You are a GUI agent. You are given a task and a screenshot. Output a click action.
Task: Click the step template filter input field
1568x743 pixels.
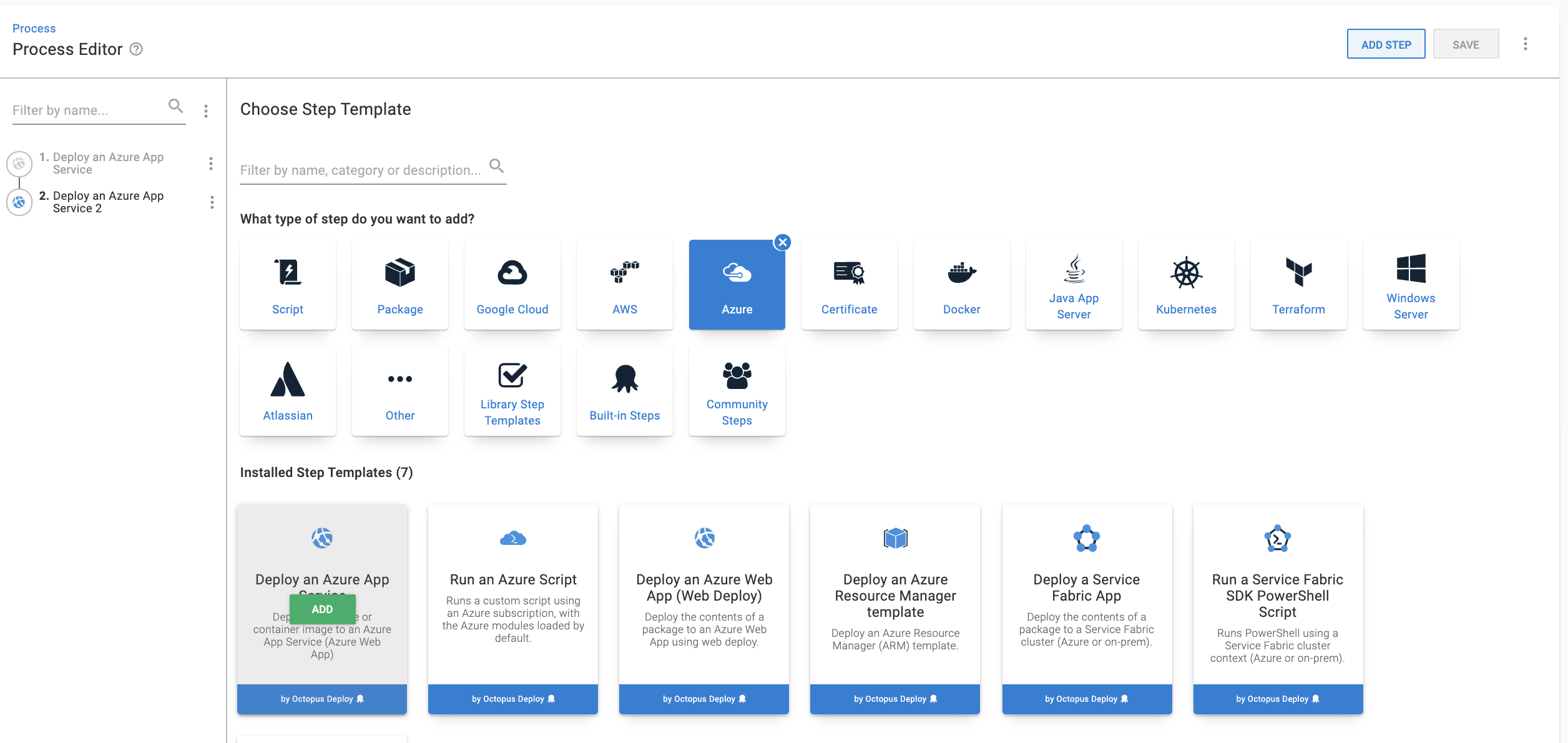pos(362,169)
